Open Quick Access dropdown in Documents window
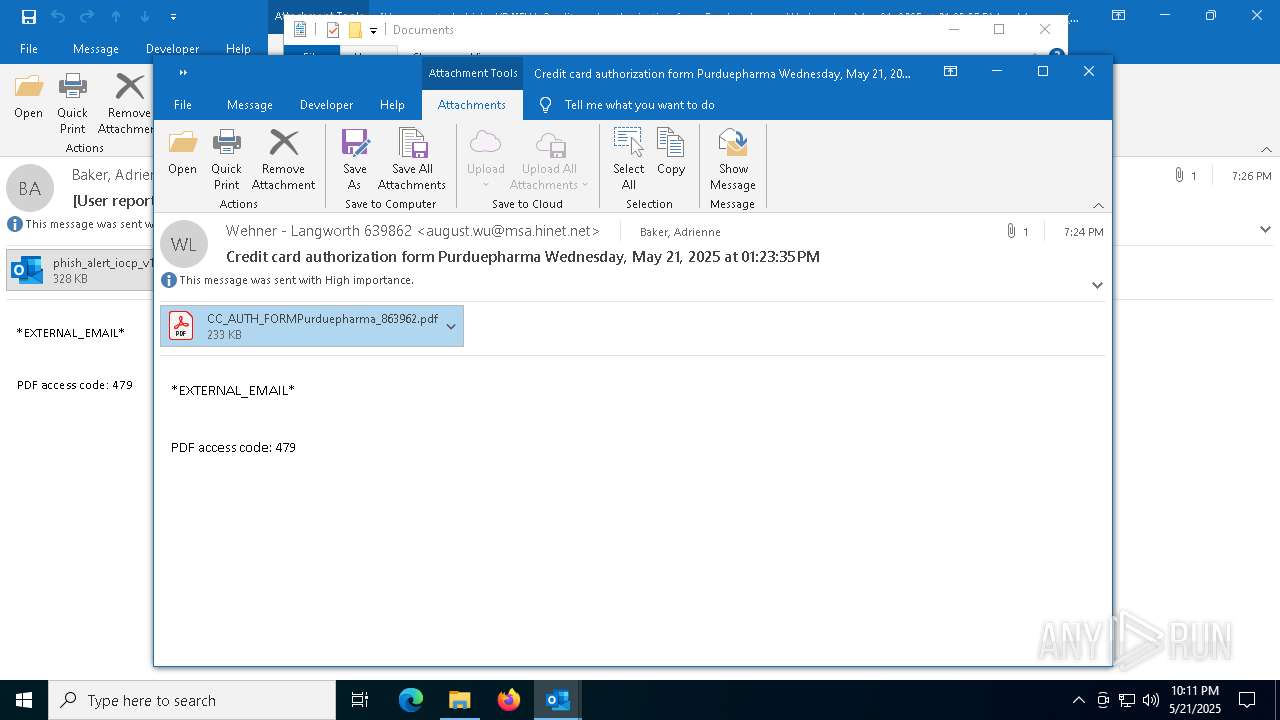The height and width of the screenshot is (720, 1280). click(374, 31)
